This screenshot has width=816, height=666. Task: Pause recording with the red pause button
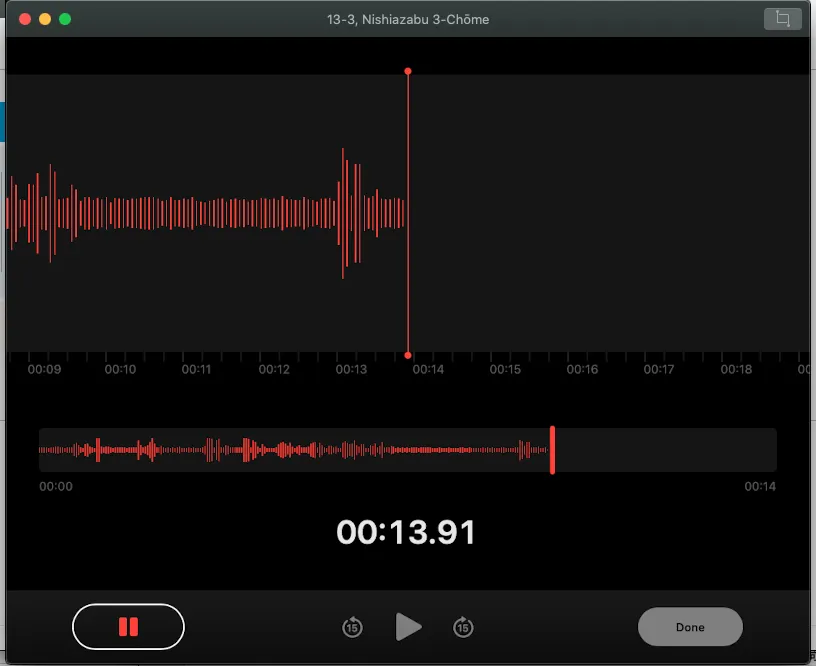(x=128, y=627)
